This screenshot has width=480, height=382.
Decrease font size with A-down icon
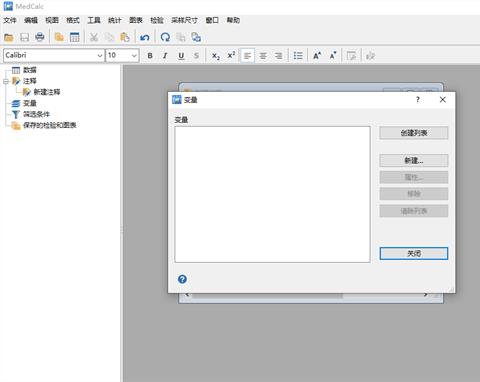[x=333, y=56]
